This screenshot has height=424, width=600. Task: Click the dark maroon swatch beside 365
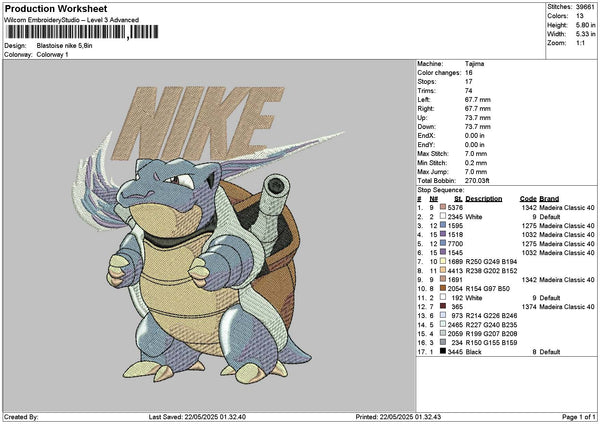tap(443, 306)
